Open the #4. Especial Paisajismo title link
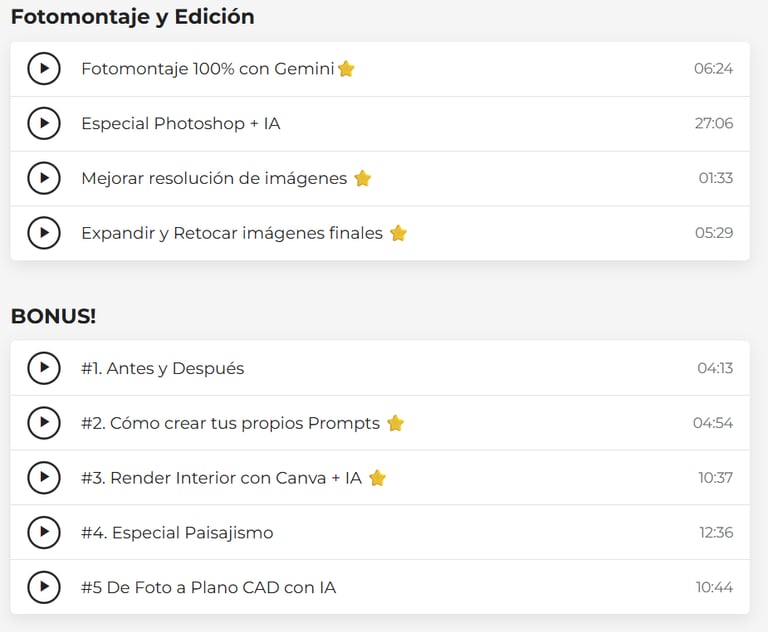Image resolution: width=768 pixels, height=632 pixels. [177, 533]
